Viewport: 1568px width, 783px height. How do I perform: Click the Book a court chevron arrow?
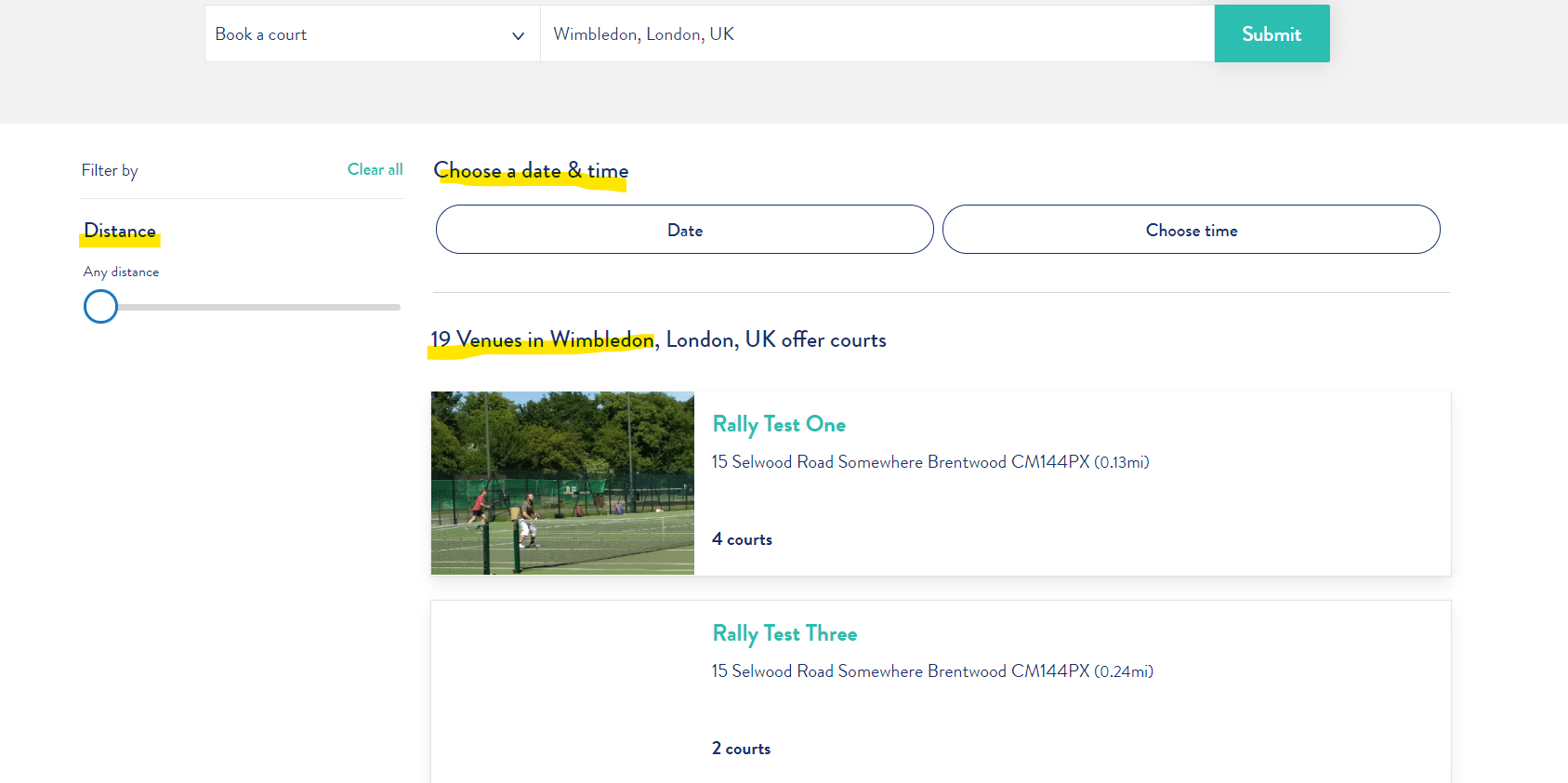coord(518,35)
